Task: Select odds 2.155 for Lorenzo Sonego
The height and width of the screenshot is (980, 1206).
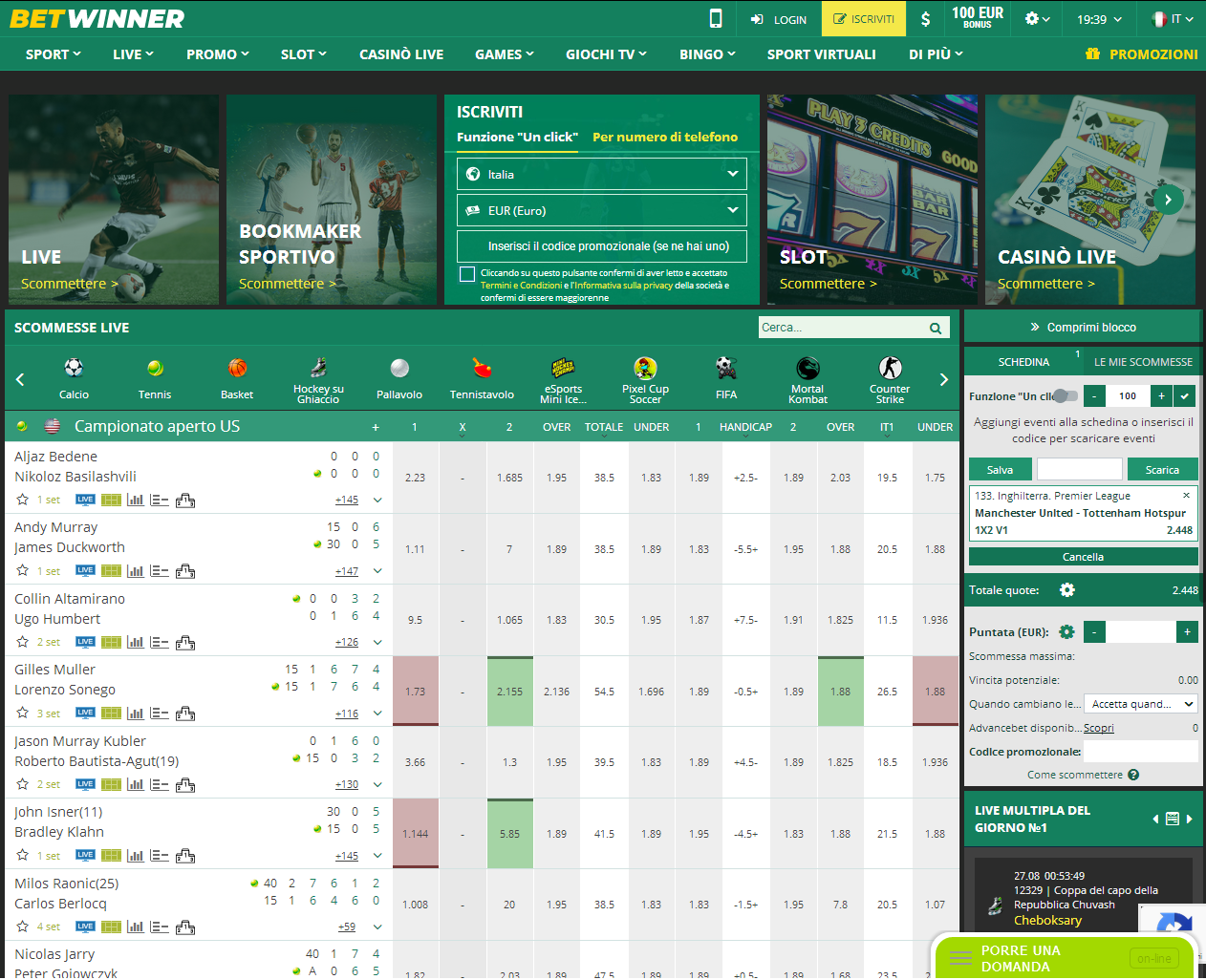Action: 509,692
